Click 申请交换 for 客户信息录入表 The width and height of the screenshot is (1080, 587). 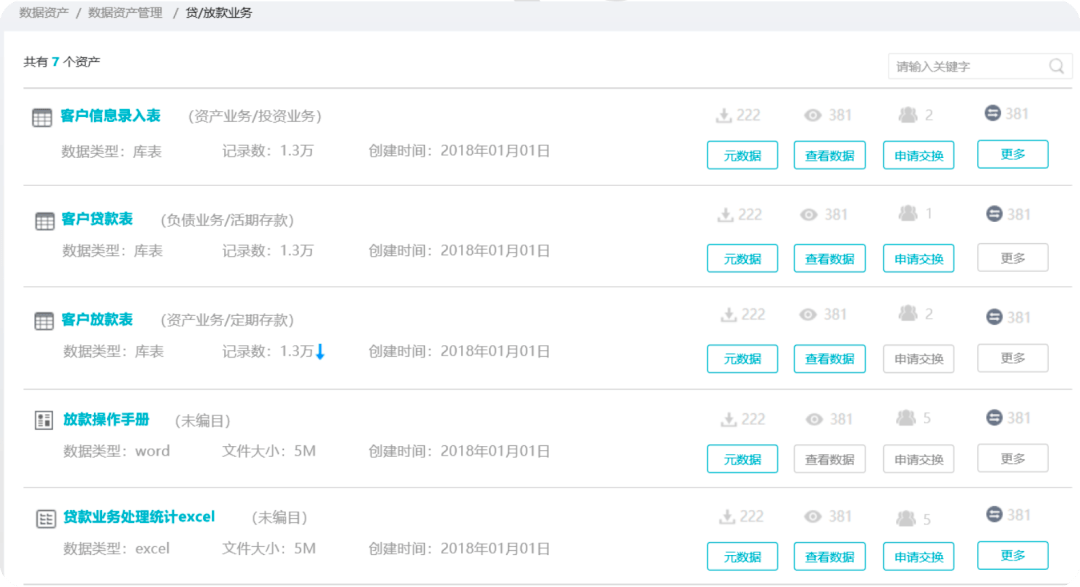tap(918, 155)
